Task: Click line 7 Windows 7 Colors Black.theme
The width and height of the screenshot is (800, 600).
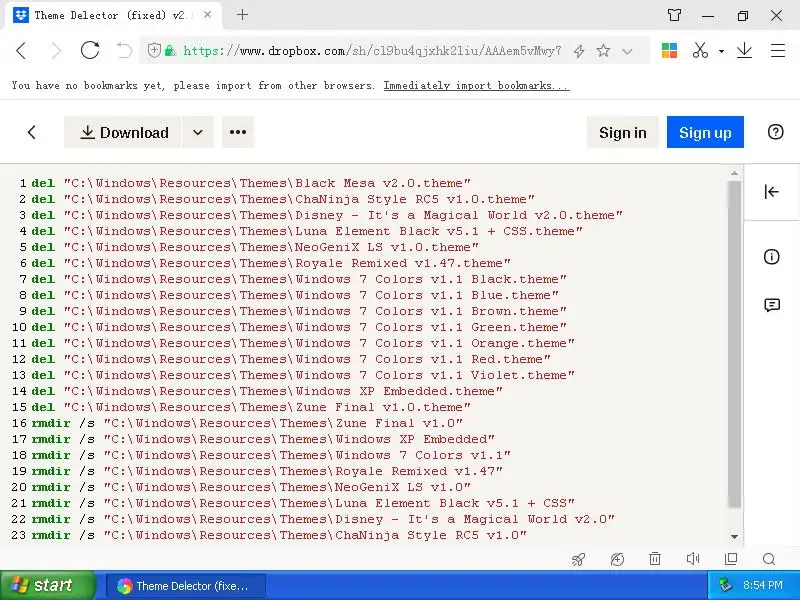Action: click(315, 279)
